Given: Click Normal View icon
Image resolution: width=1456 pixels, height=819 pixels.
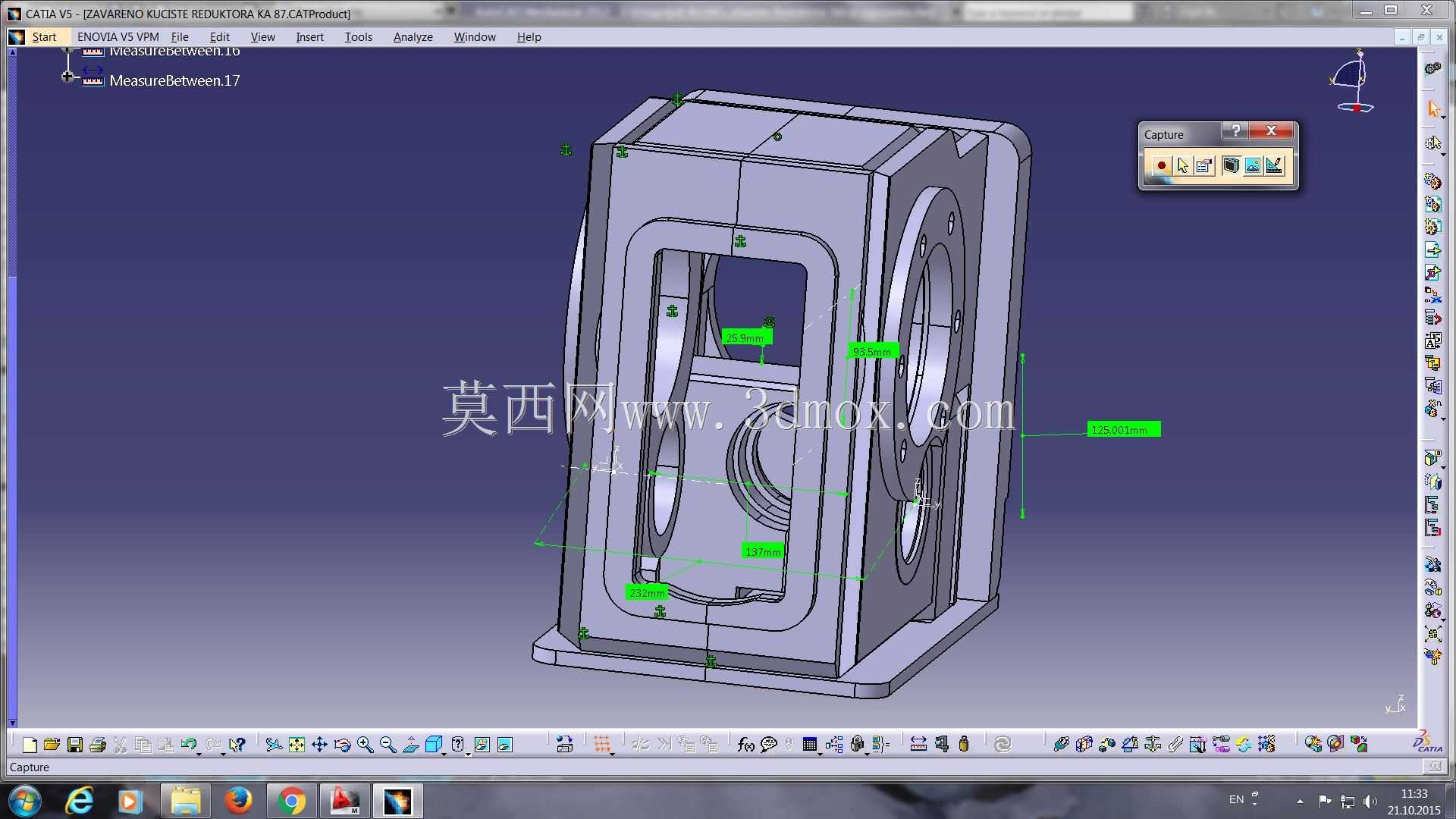Looking at the screenshot, I should click(410, 745).
